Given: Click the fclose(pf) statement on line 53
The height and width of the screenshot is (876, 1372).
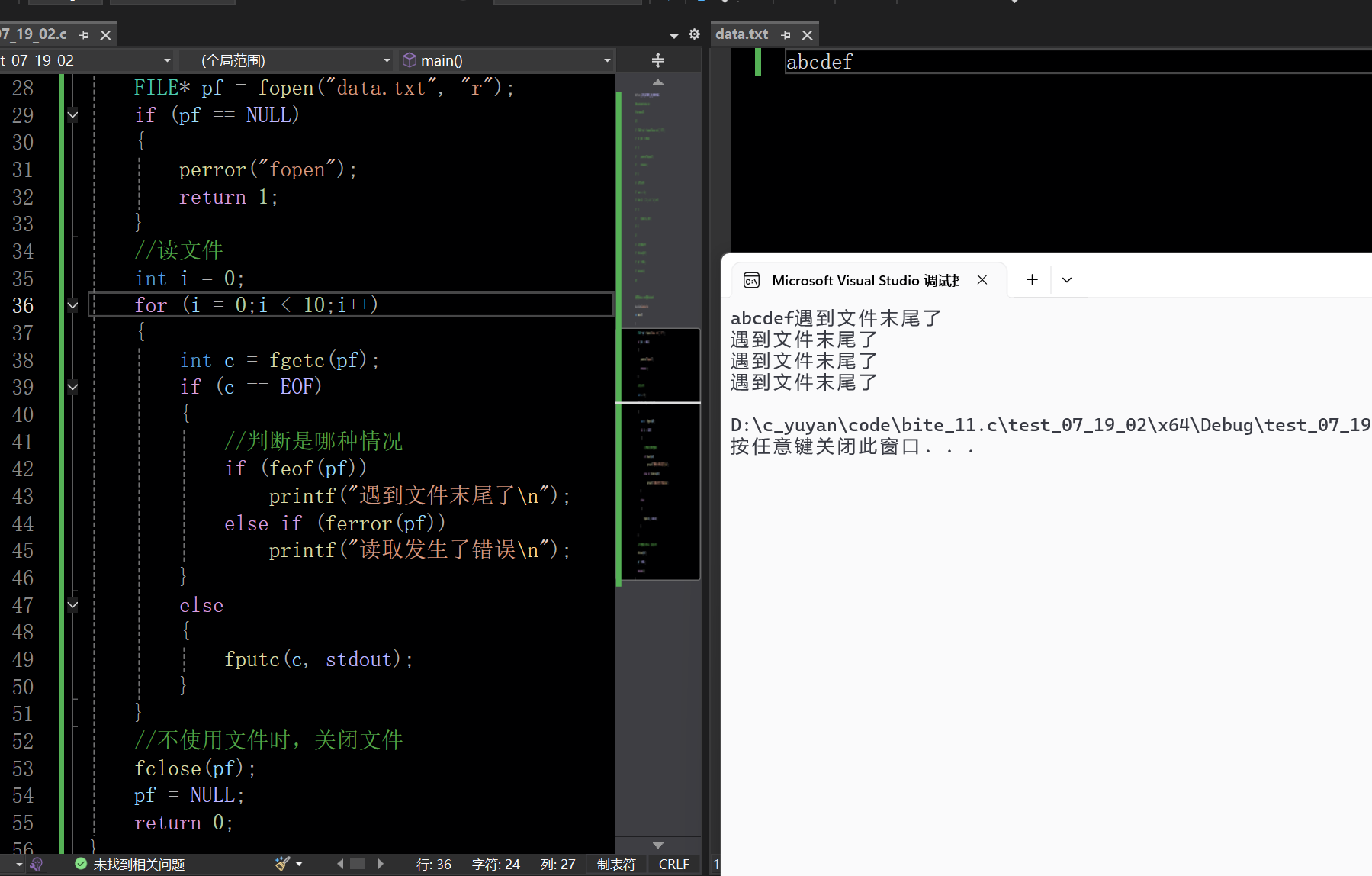Looking at the screenshot, I should point(195,768).
